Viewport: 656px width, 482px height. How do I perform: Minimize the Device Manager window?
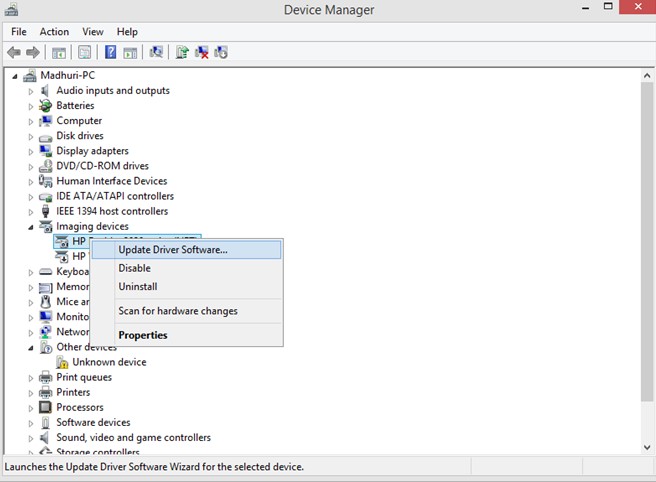(586, 8)
